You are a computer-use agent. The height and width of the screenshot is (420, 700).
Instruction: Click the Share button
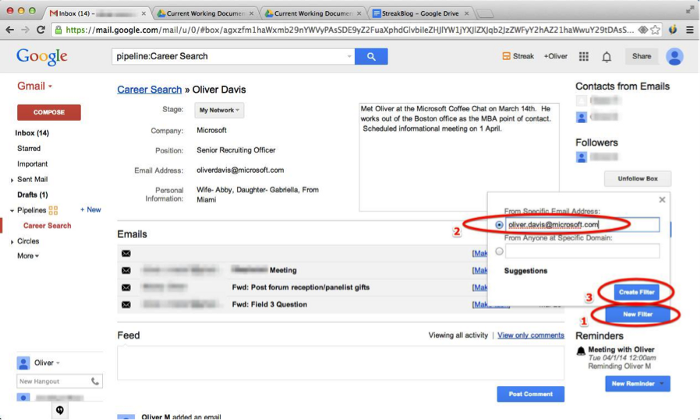point(641,56)
